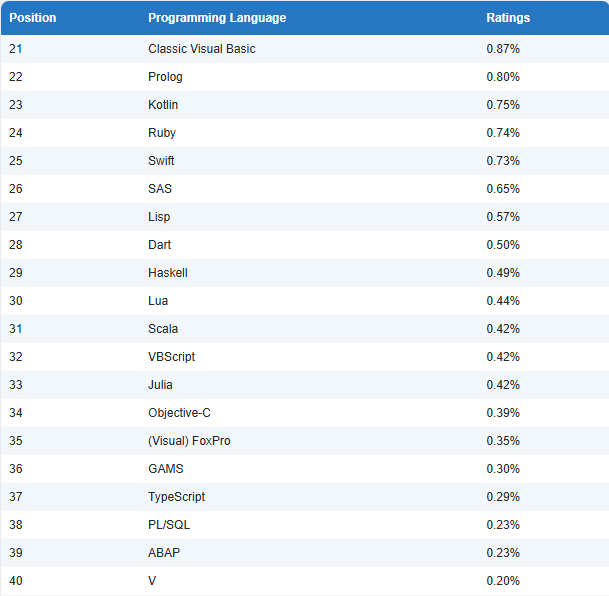Image resolution: width=609 pixels, height=596 pixels.
Task: Select the 0.80% rating for Prolog
Action: click(x=503, y=77)
